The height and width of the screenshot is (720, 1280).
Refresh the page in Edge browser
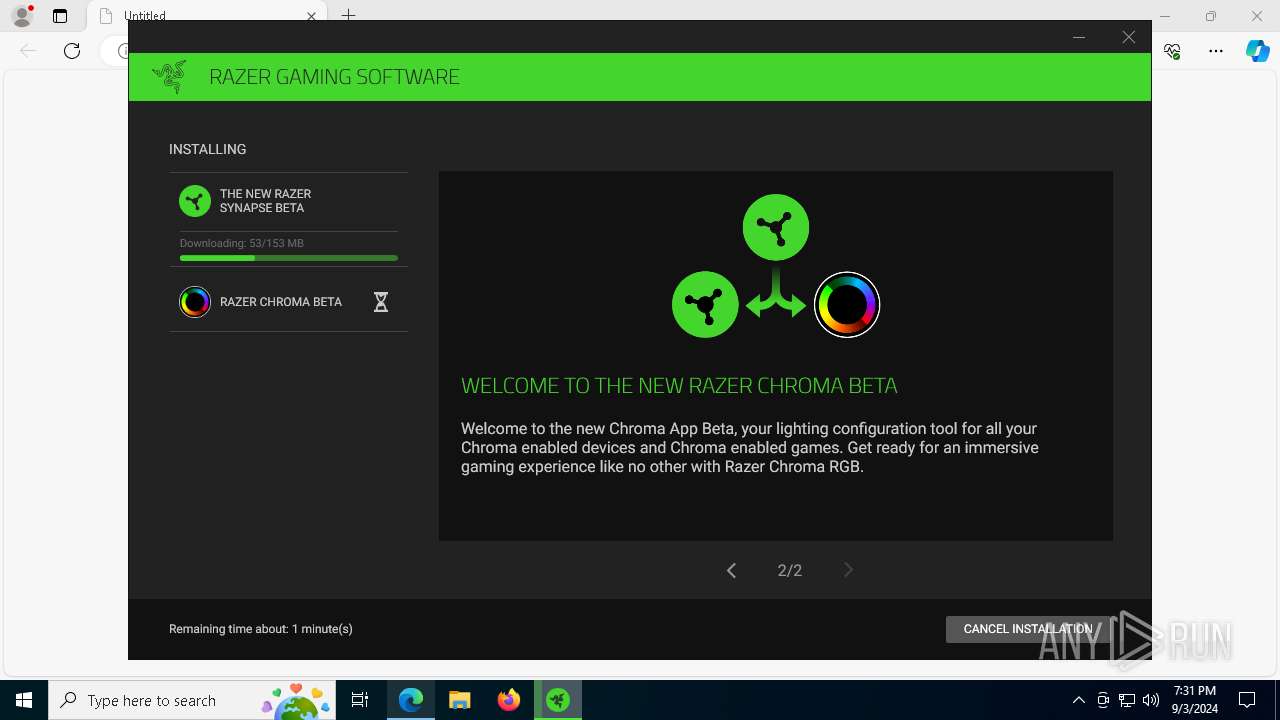72,51
